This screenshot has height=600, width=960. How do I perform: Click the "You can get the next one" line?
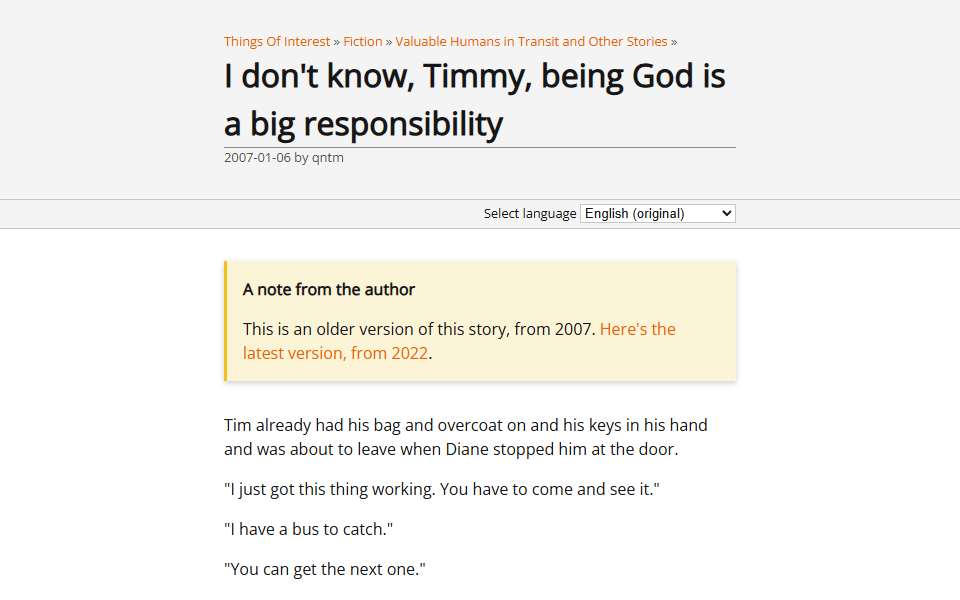point(324,569)
